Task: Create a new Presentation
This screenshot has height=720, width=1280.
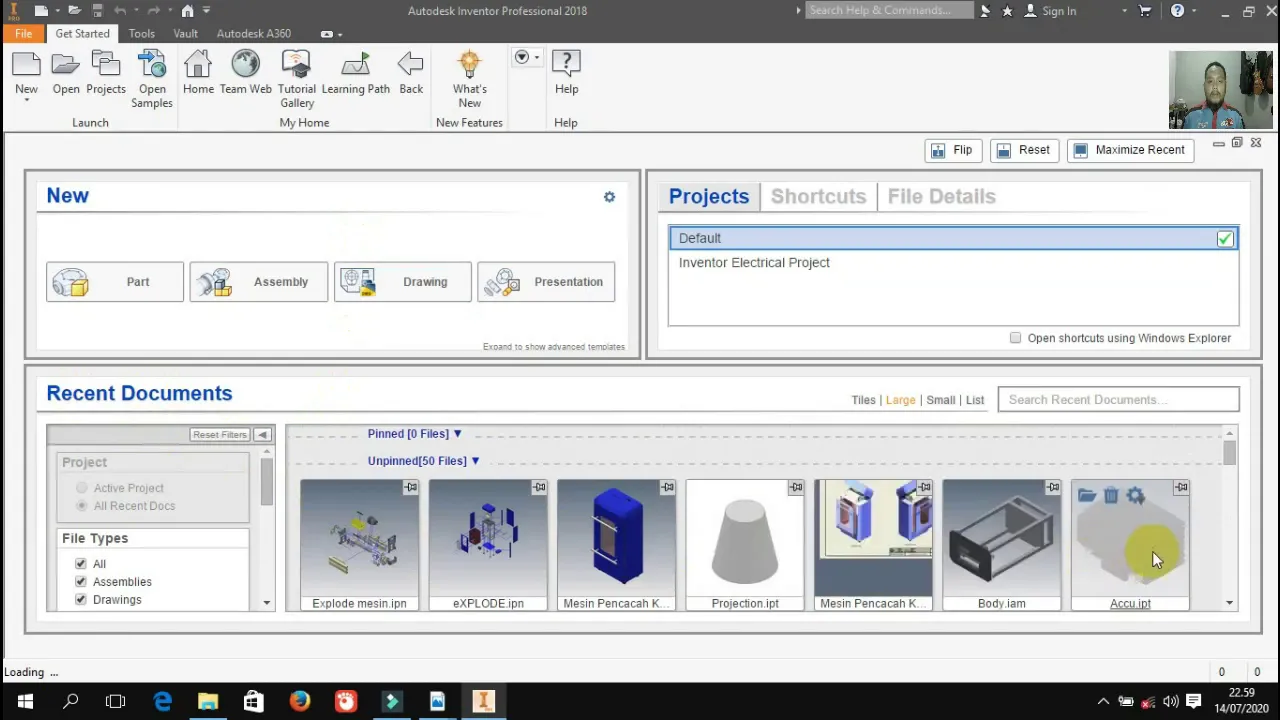Action: tap(546, 282)
